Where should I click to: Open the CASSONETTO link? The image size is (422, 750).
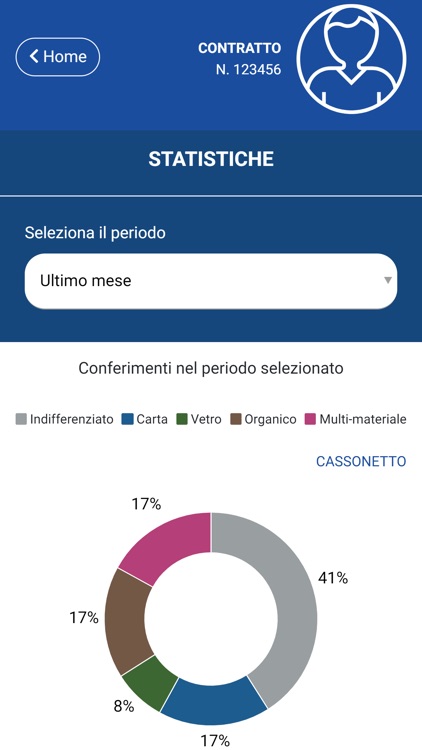361,462
